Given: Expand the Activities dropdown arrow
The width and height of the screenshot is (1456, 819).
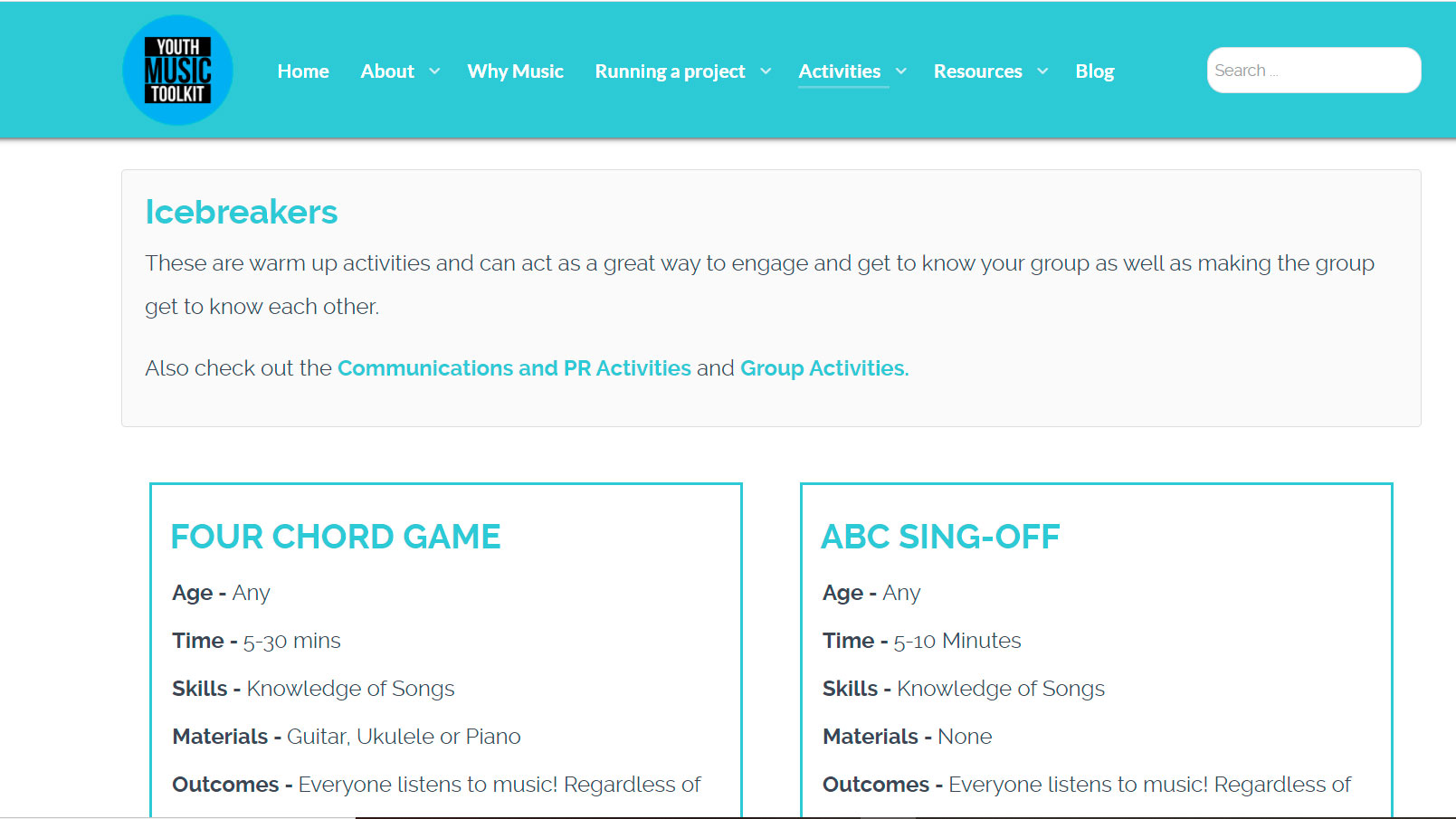Looking at the screenshot, I should [x=901, y=71].
